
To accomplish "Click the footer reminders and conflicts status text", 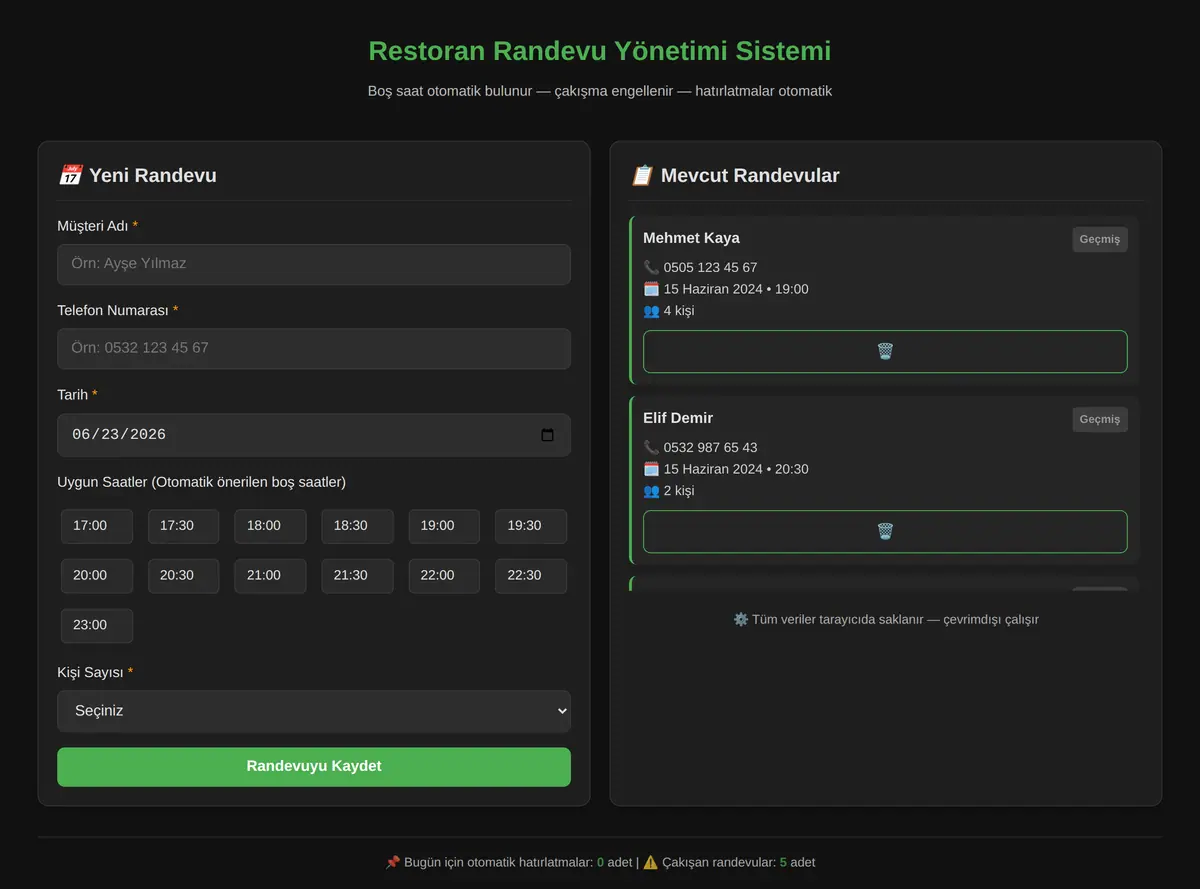I will (600, 862).
